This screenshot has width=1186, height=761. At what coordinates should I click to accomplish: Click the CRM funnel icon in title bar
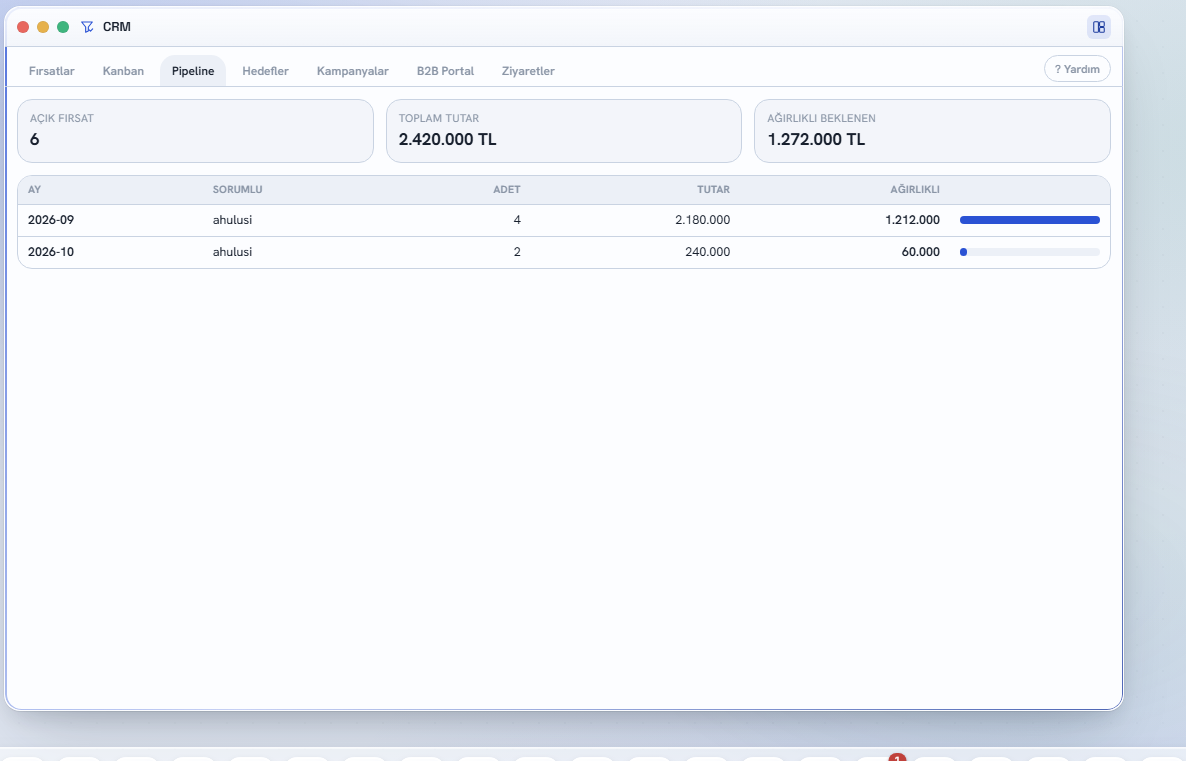pos(88,27)
